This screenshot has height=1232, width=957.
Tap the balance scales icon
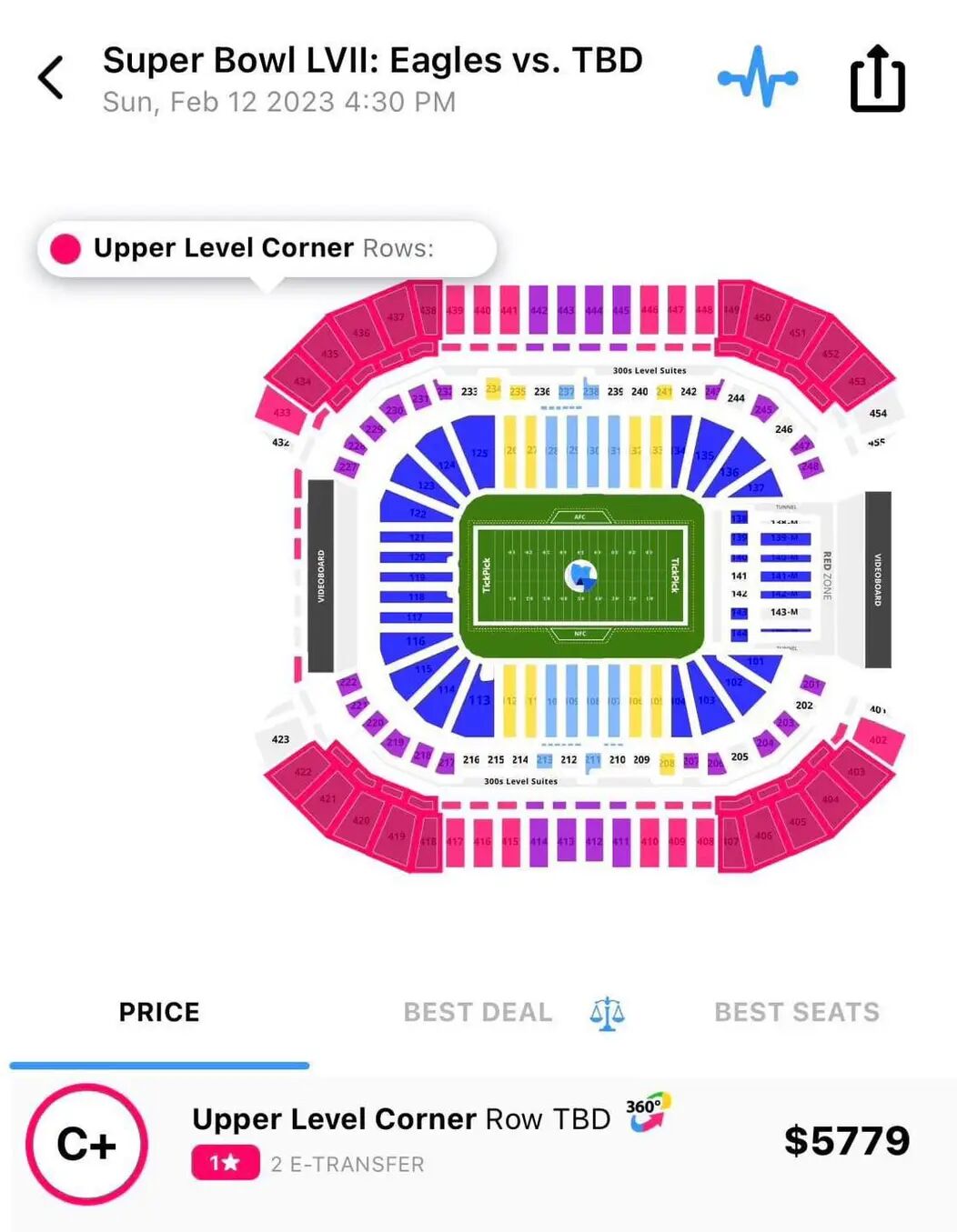click(606, 1012)
